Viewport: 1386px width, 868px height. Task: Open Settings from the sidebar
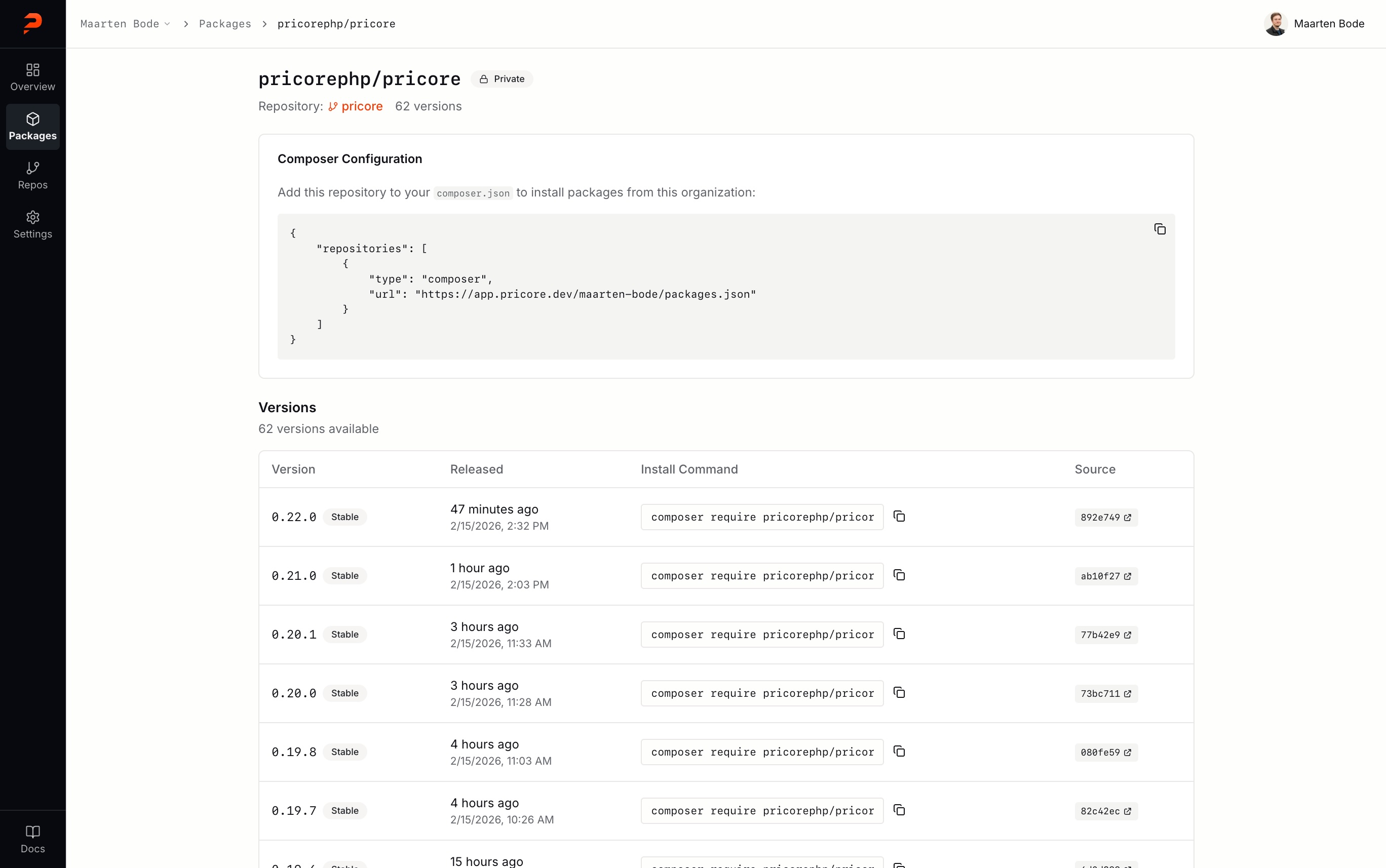tap(32, 224)
